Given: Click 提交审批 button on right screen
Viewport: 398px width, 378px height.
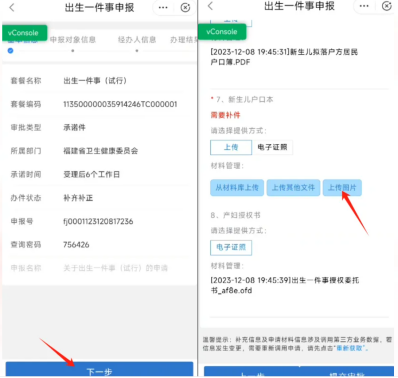Looking at the screenshot, I should [x=347, y=372].
